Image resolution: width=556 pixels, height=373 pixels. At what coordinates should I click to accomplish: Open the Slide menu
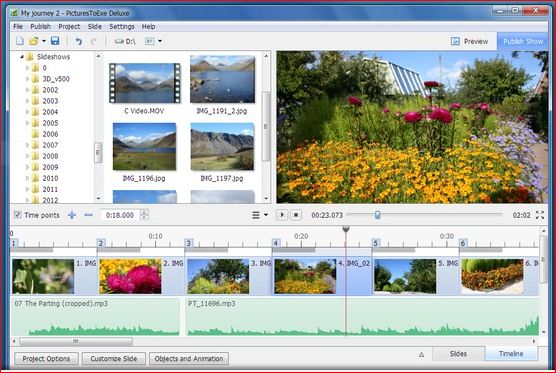point(95,27)
